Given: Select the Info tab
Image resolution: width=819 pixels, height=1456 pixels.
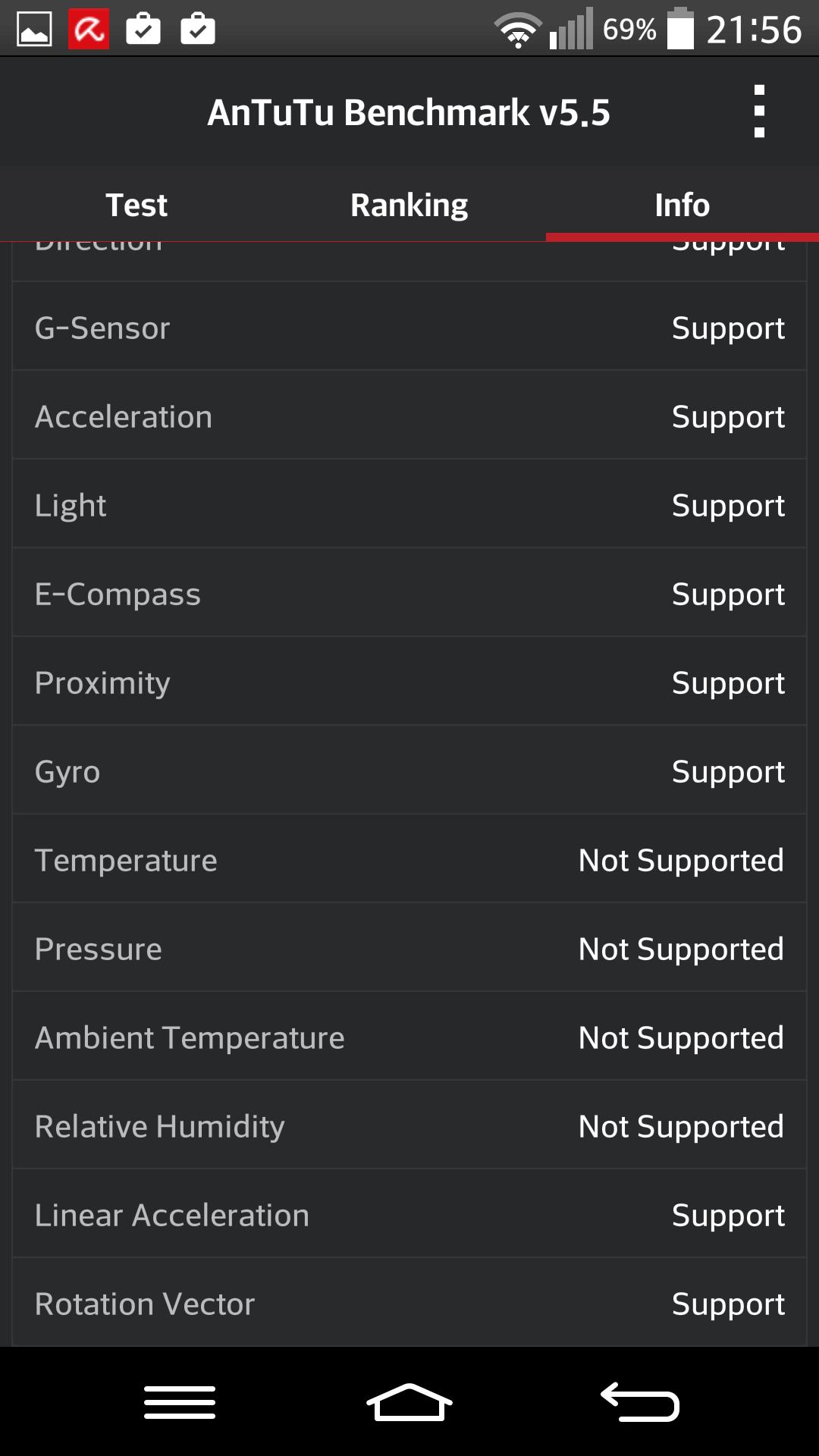Looking at the screenshot, I should [x=682, y=205].
